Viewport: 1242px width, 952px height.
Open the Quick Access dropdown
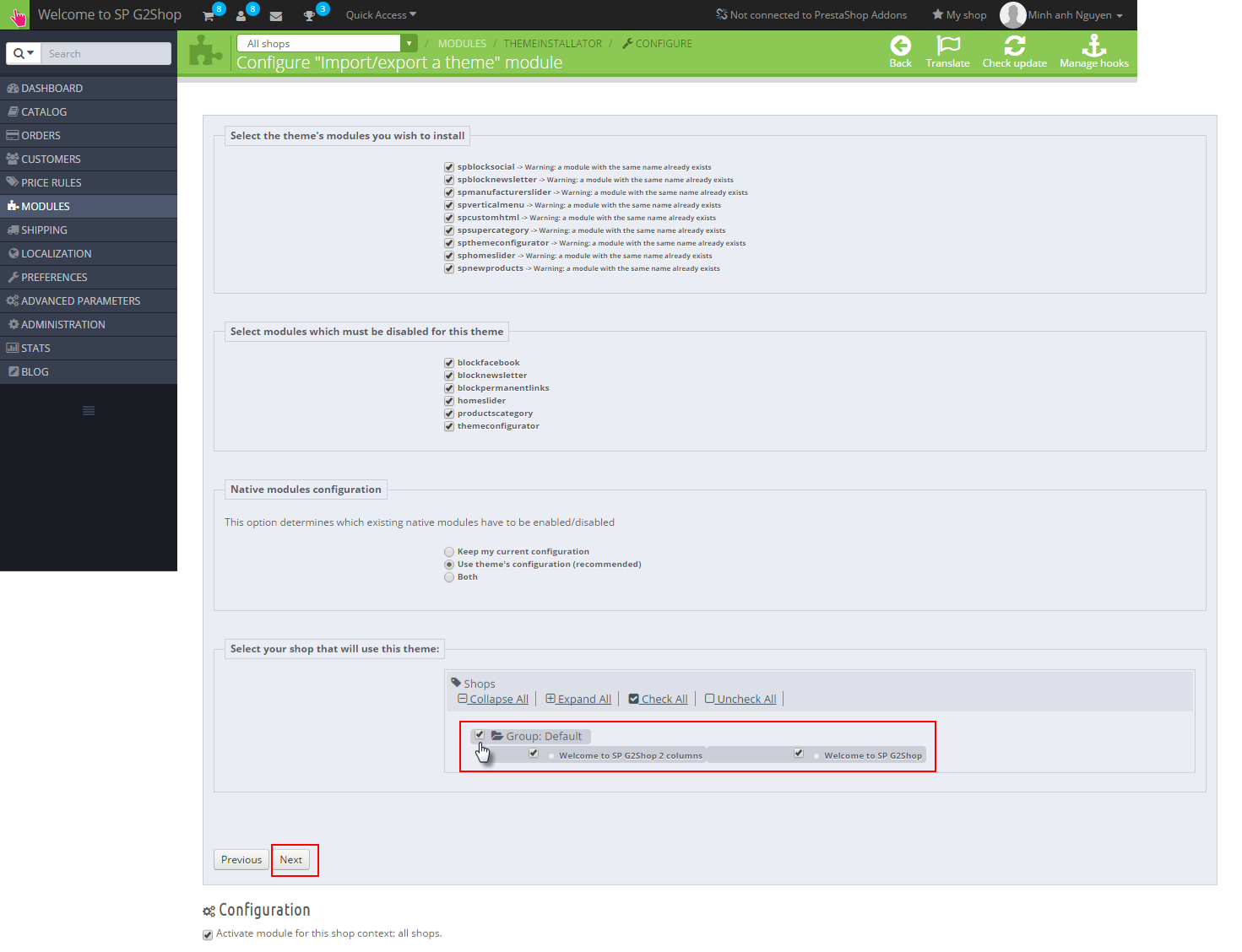pyautogui.click(x=381, y=15)
